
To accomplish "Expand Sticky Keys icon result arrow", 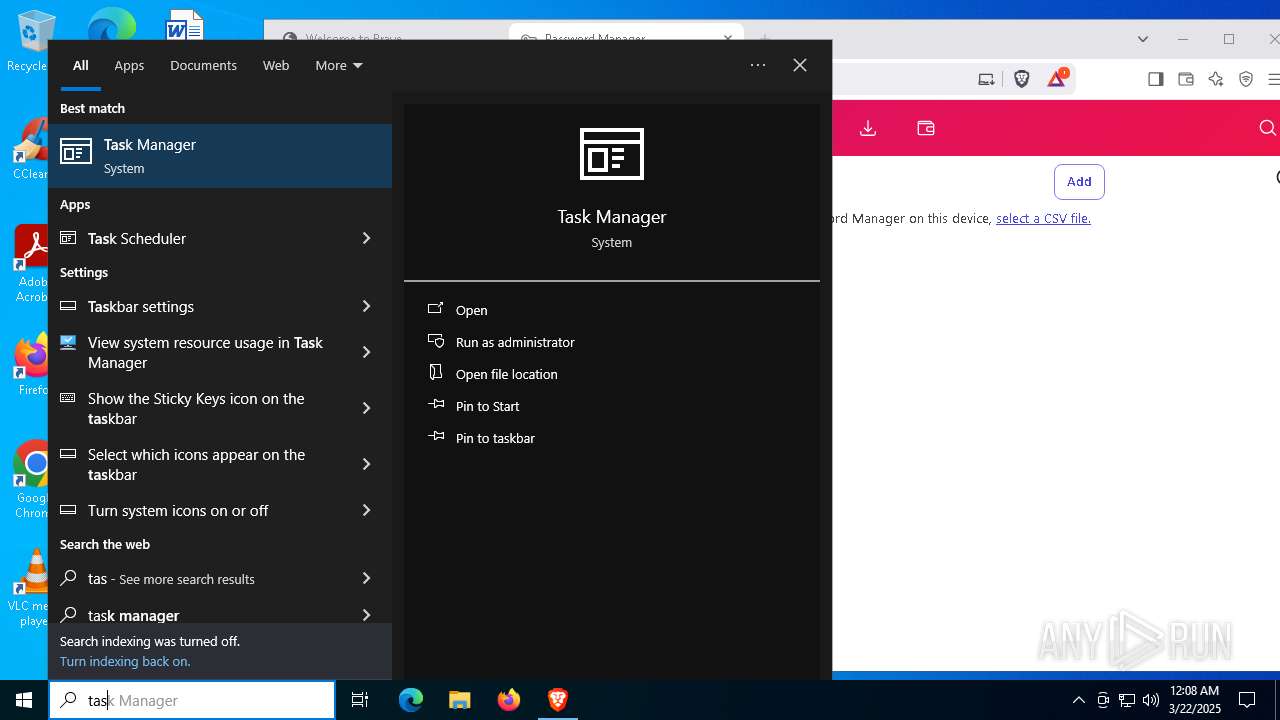I will (366, 408).
